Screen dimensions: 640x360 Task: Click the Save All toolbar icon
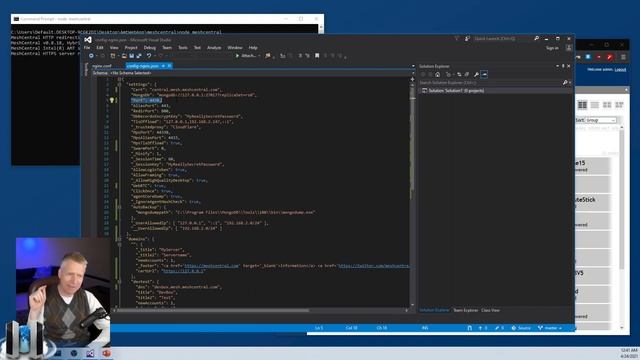139,56
